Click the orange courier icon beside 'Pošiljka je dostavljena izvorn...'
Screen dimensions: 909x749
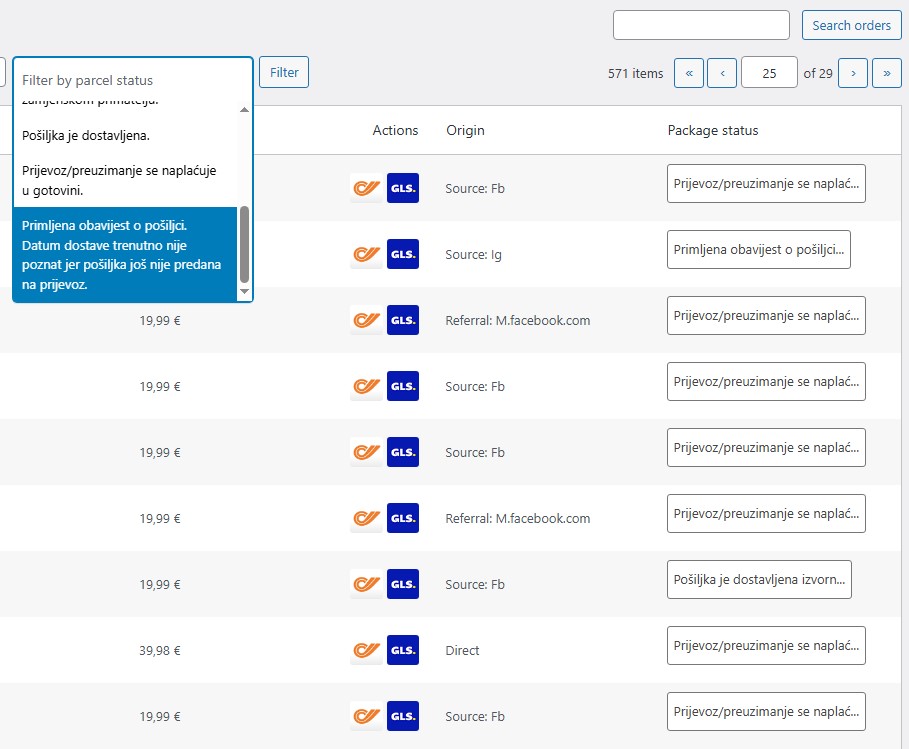point(367,584)
